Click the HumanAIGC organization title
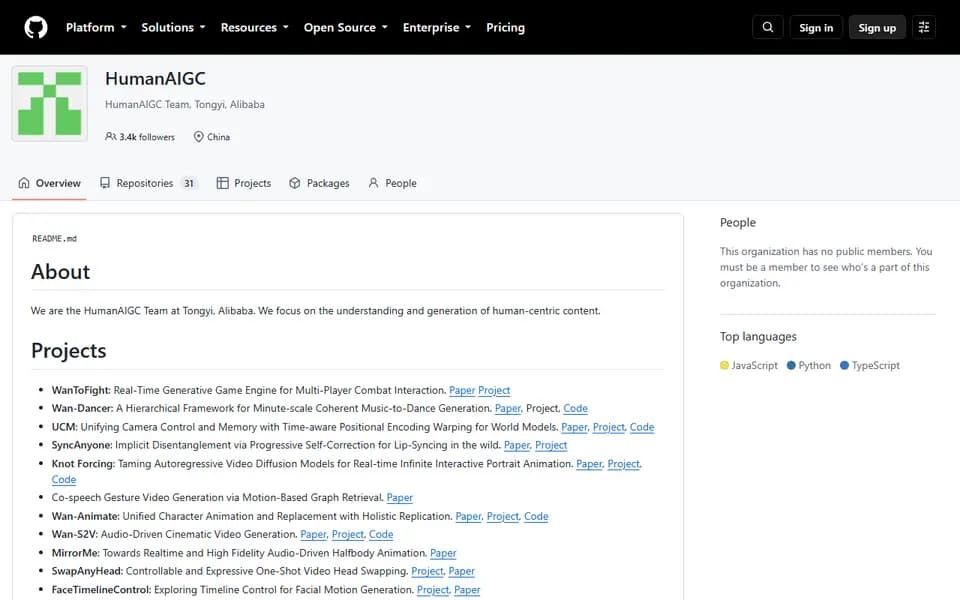960x600 pixels. [156, 78]
